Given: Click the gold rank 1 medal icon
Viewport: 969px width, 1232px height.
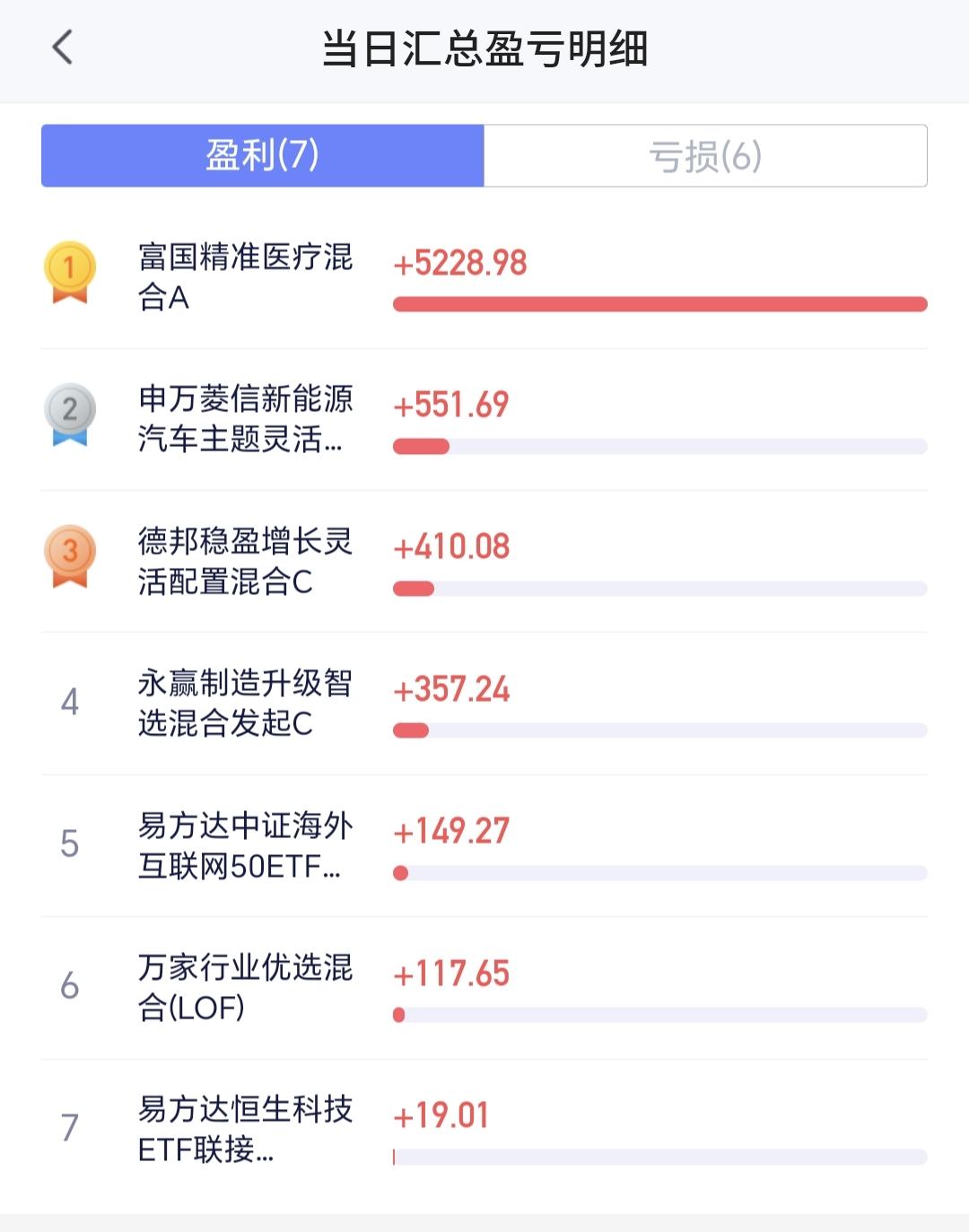Looking at the screenshot, I should (x=70, y=273).
